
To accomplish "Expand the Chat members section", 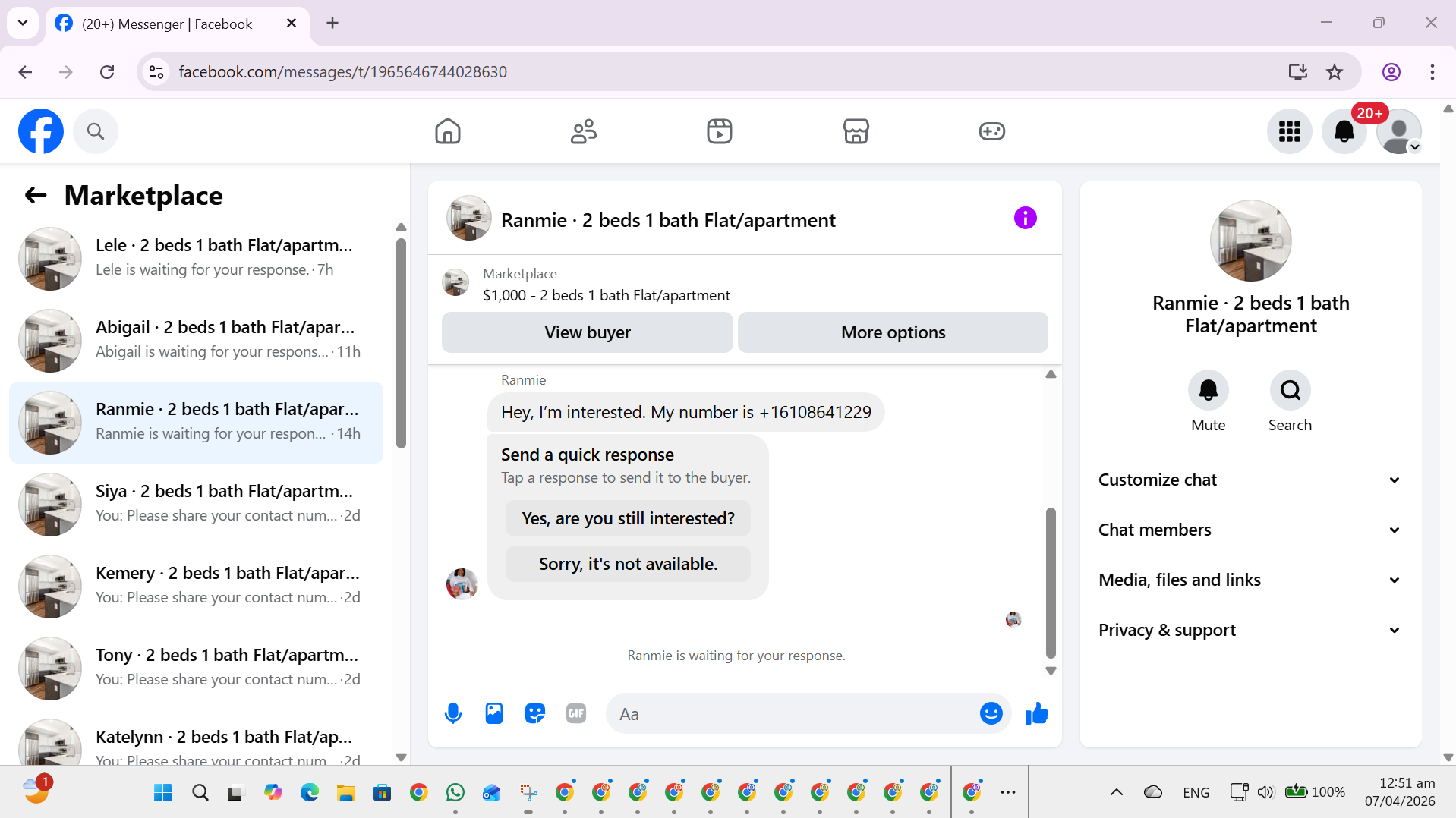I will click(1250, 530).
